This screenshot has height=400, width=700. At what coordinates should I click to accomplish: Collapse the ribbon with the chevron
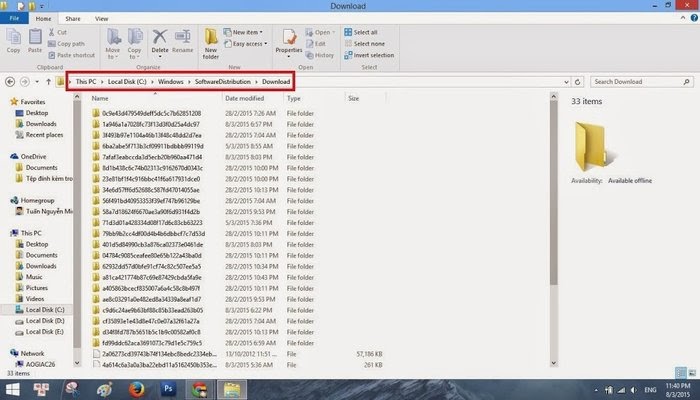coord(683,18)
